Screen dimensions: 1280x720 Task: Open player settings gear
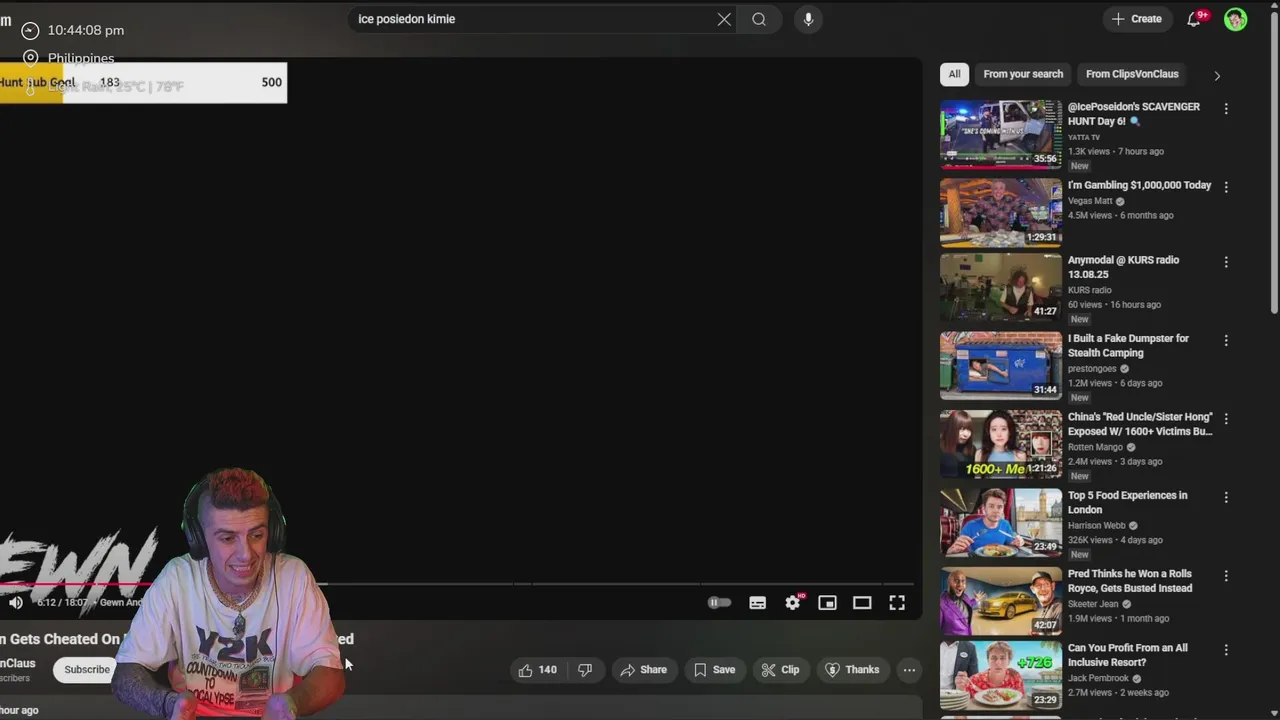pyautogui.click(x=793, y=602)
